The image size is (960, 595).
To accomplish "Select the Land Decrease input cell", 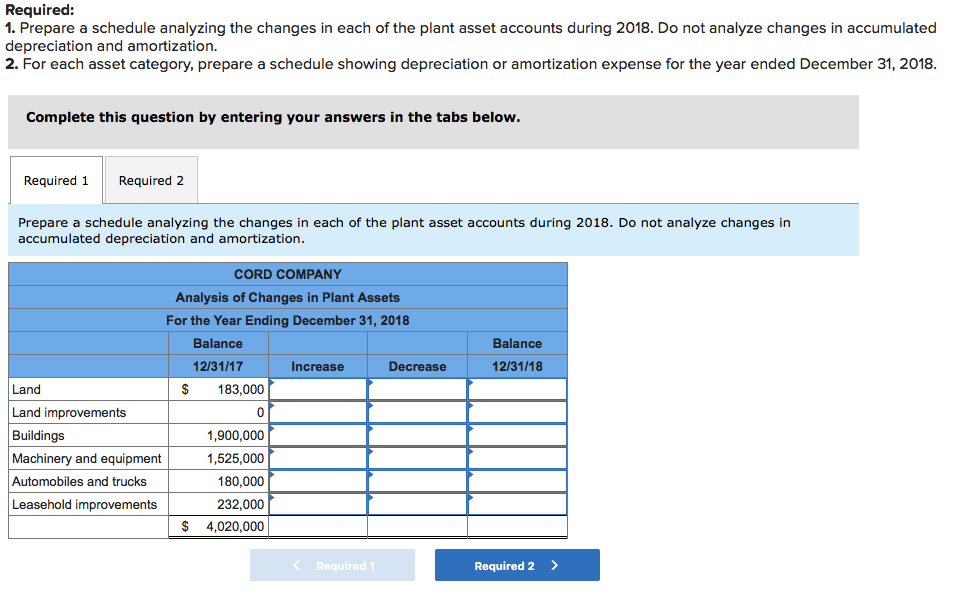I will [418, 389].
